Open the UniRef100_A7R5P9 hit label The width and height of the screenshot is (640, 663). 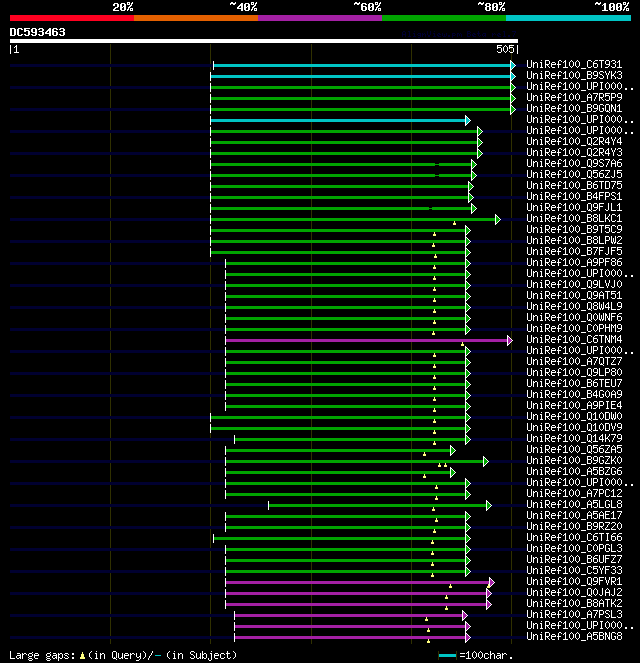pos(574,97)
